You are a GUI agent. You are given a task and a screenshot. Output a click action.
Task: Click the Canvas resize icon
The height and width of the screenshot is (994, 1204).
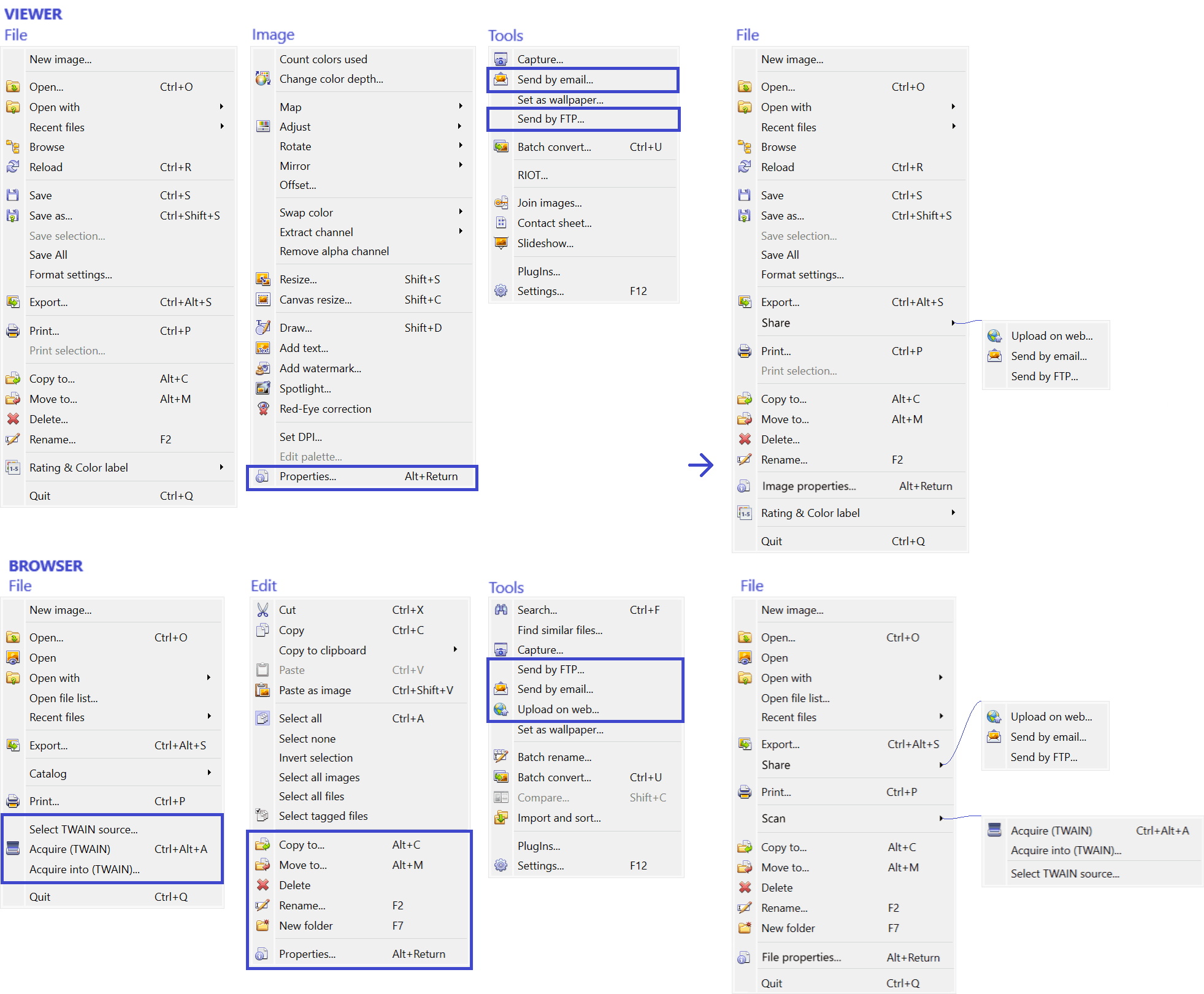point(263,300)
